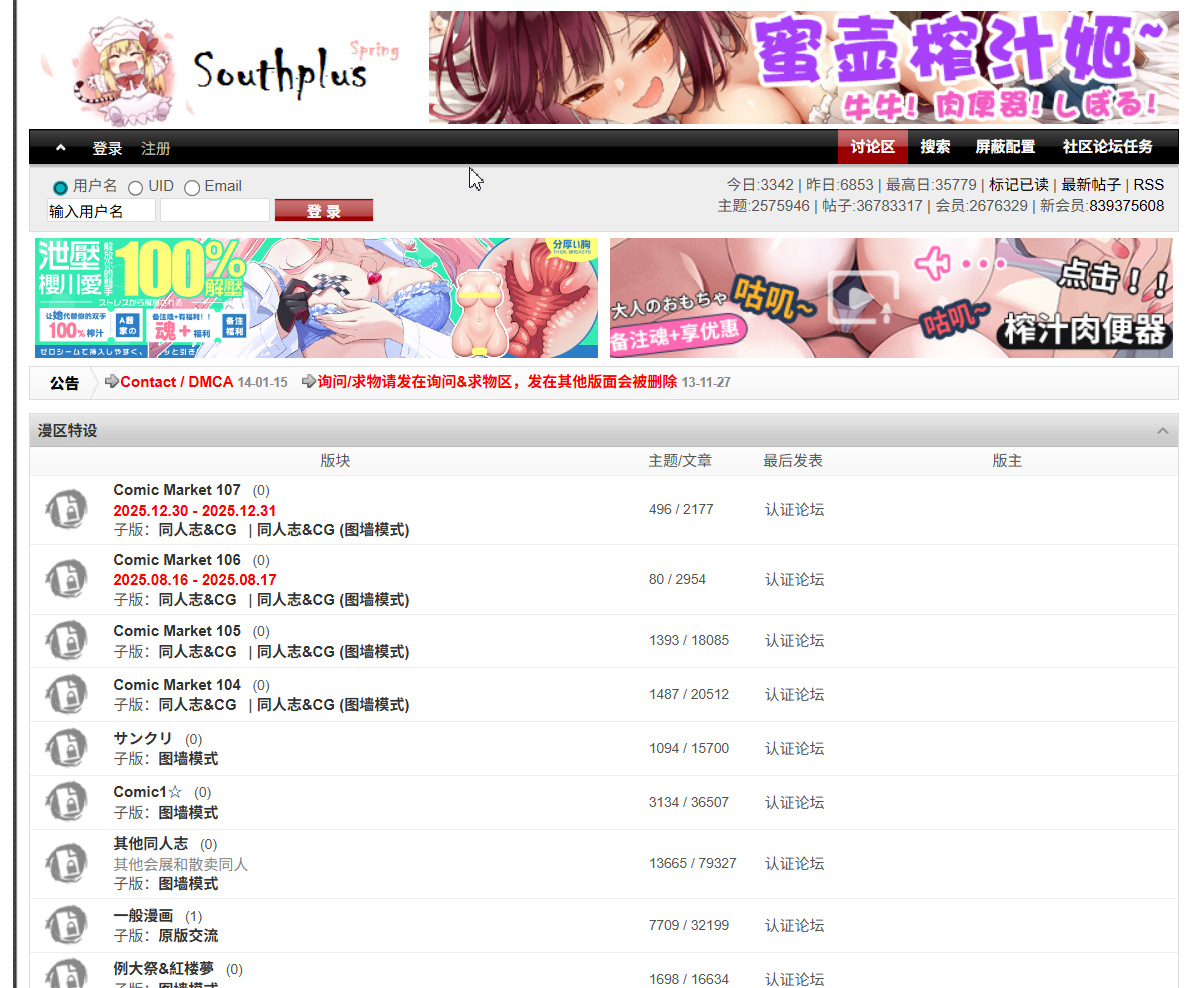The image size is (1200, 988).
Task: Click the 其他同人志 forum icon
Action: tap(66, 863)
